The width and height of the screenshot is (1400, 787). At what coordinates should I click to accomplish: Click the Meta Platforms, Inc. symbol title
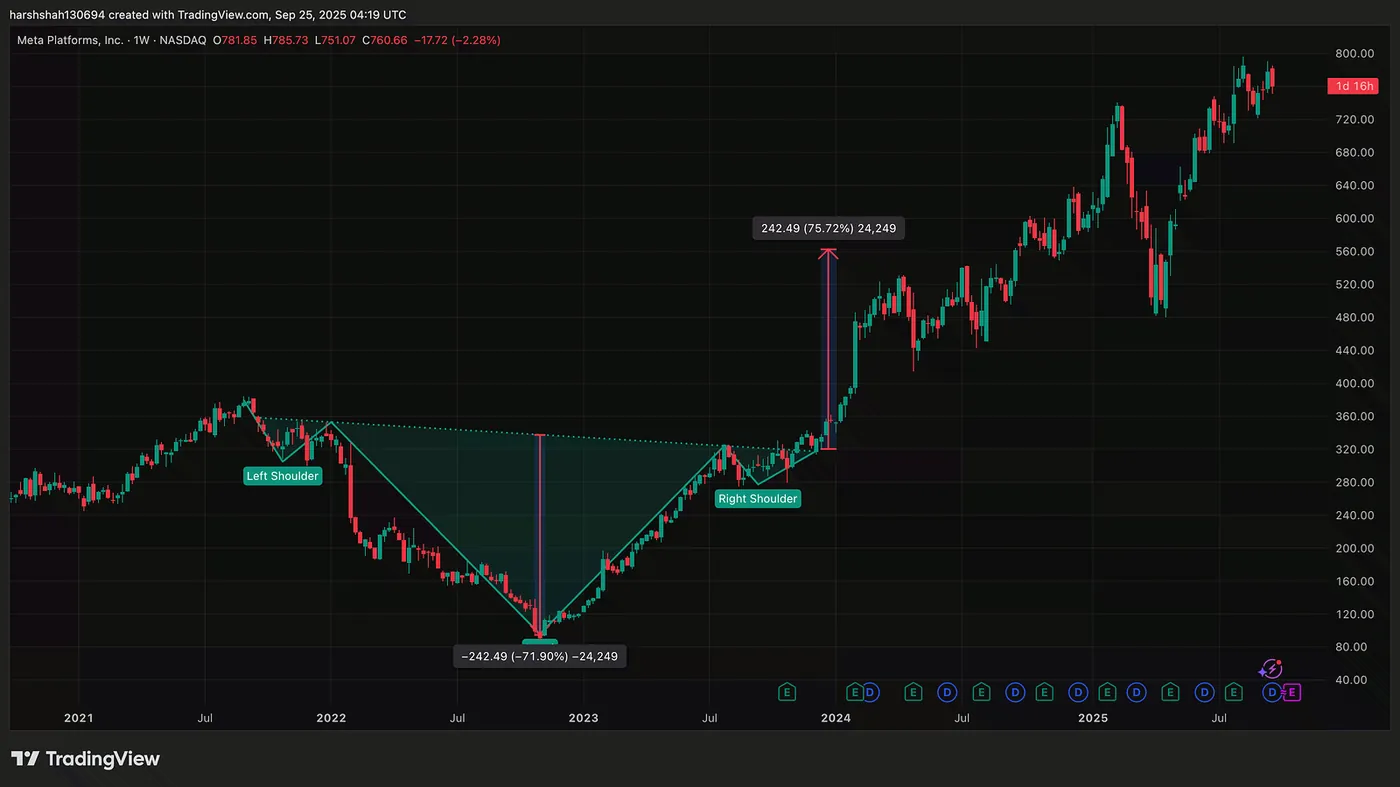click(x=70, y=40)
